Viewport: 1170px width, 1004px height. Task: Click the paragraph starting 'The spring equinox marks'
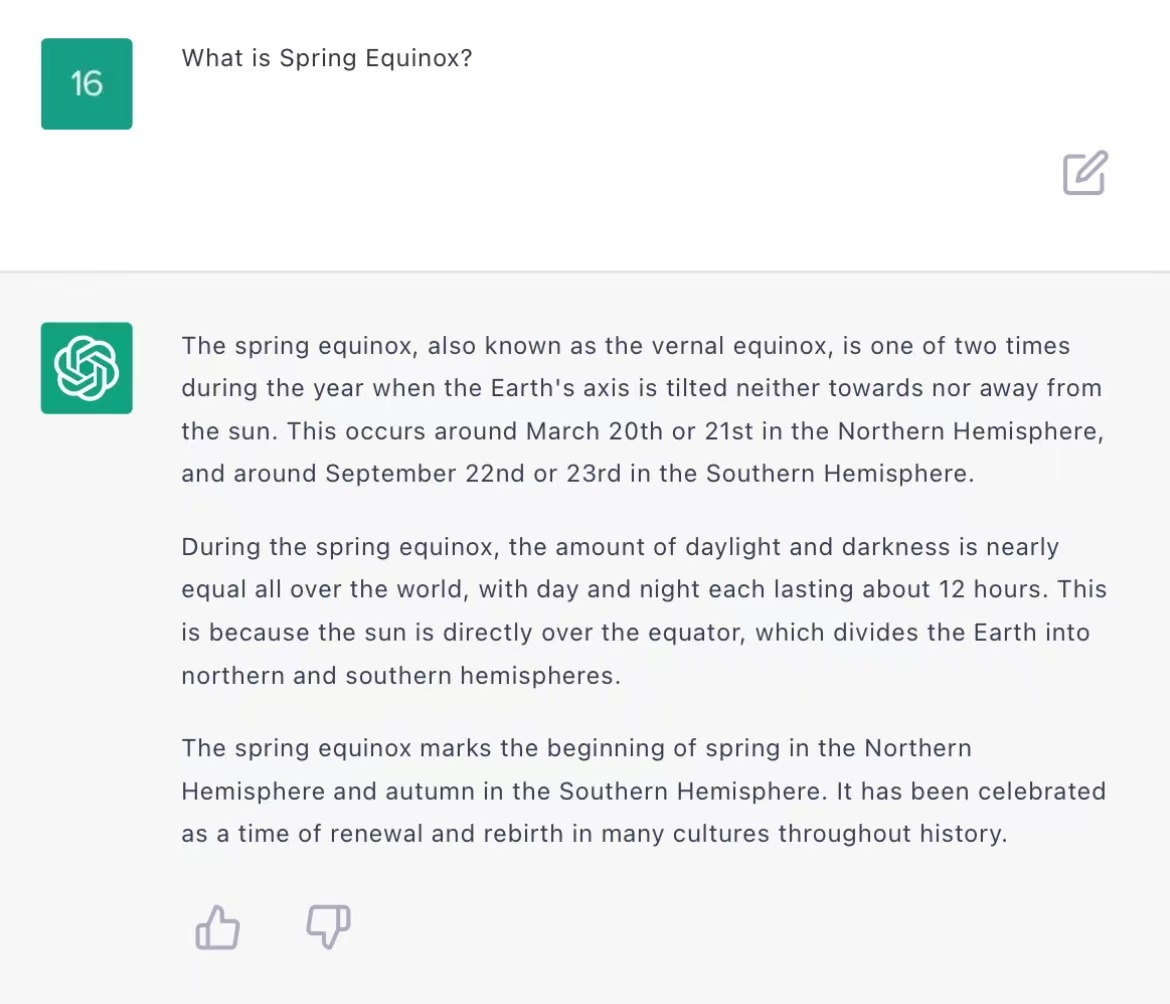pos(640,791)
